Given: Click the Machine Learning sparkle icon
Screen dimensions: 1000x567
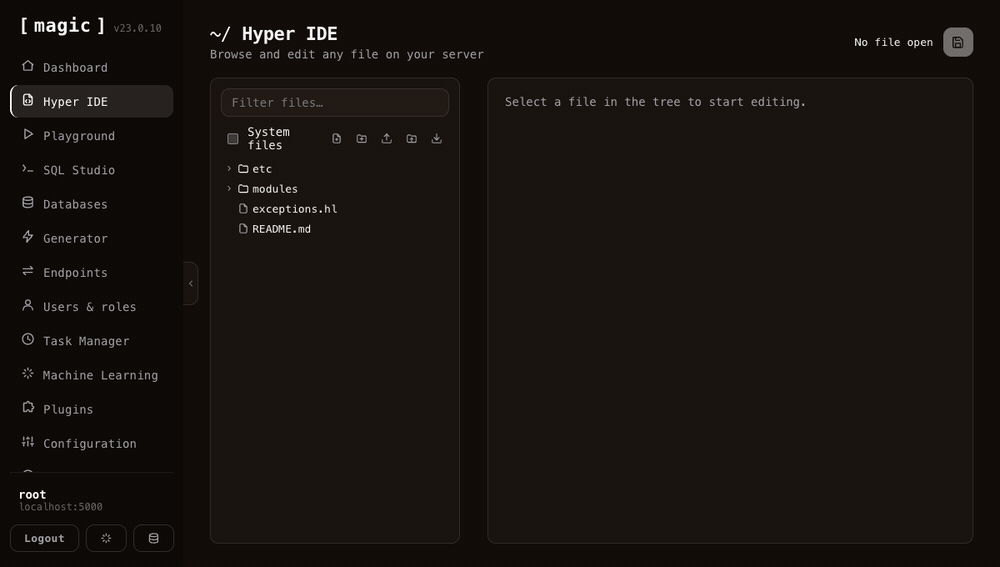Looking at the screenshot, I should (27, 374).
